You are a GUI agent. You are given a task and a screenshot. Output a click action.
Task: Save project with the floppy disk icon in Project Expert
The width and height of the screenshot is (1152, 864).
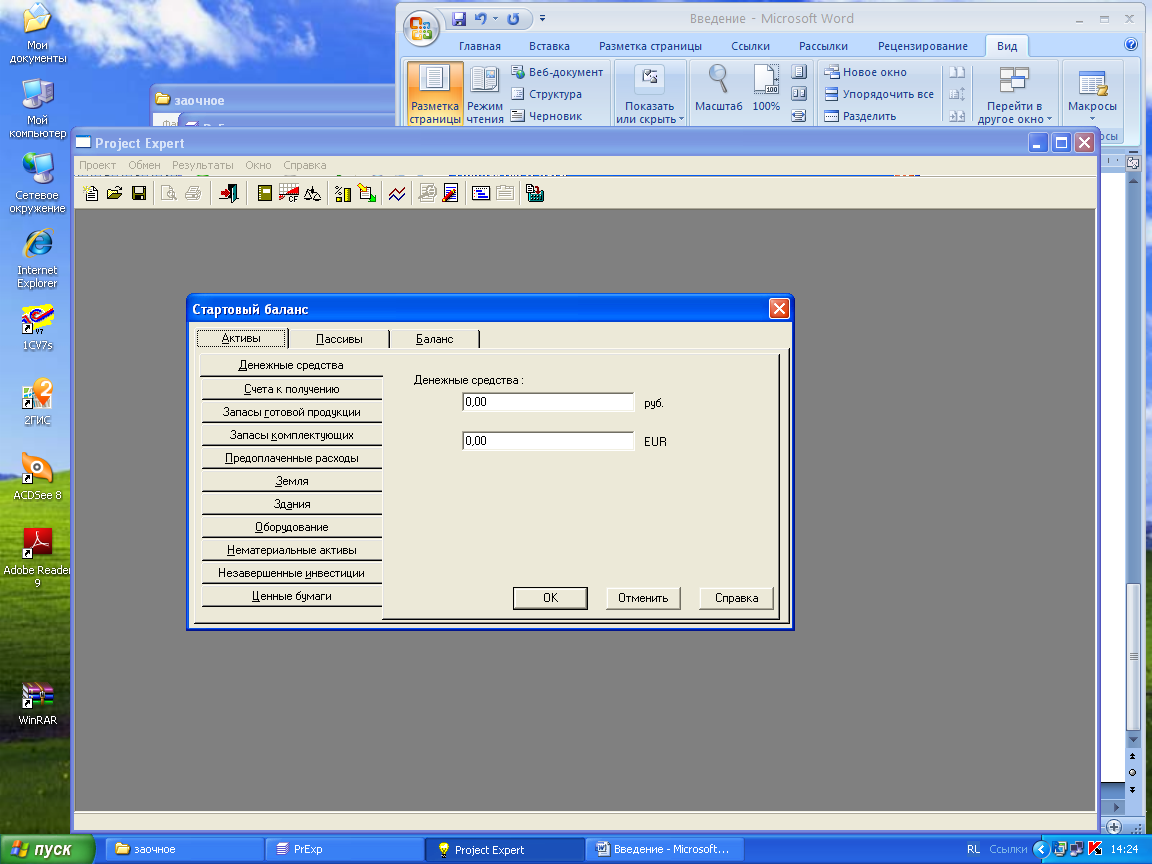click(139, 194)
